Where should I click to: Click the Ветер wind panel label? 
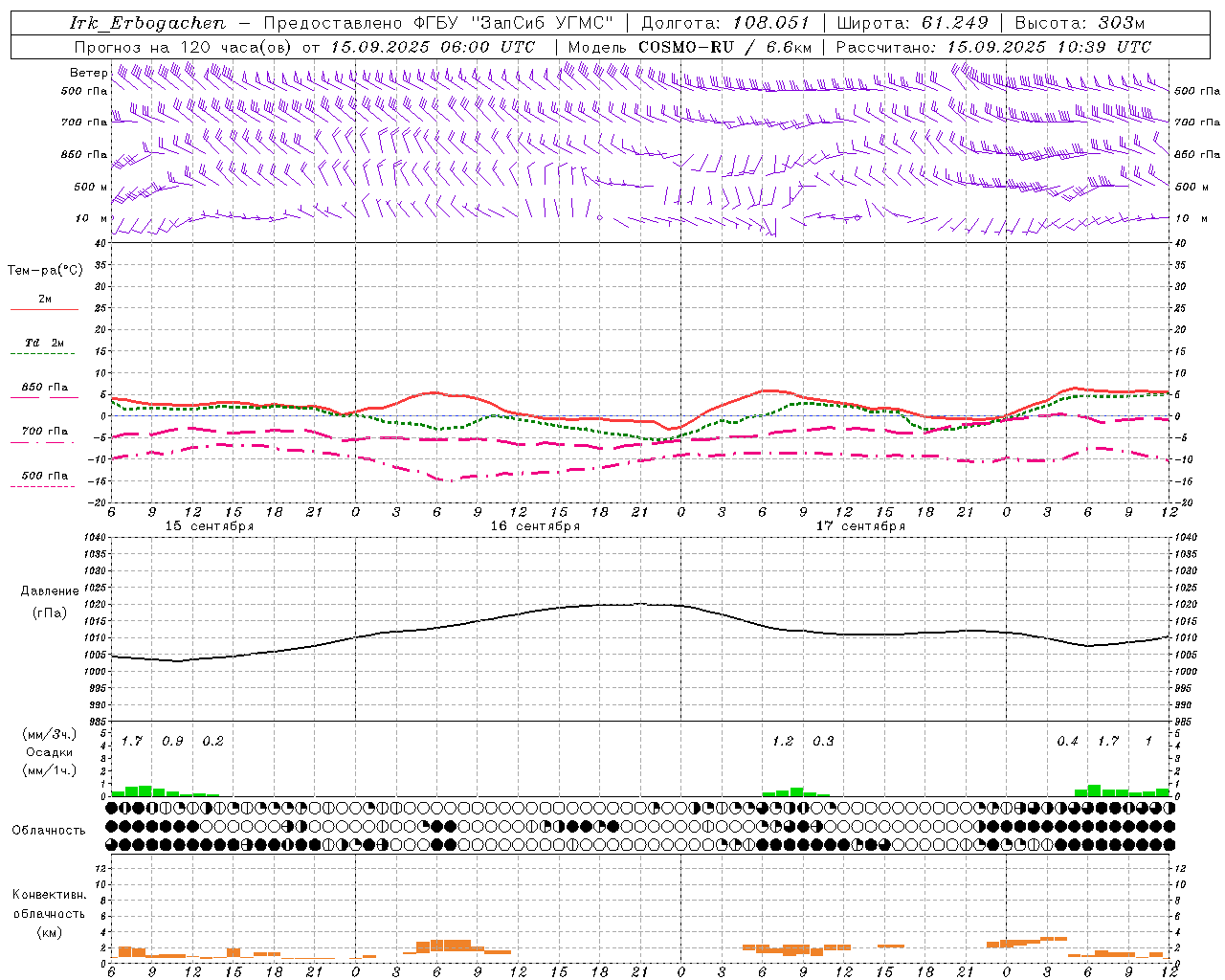pos(89,73)
